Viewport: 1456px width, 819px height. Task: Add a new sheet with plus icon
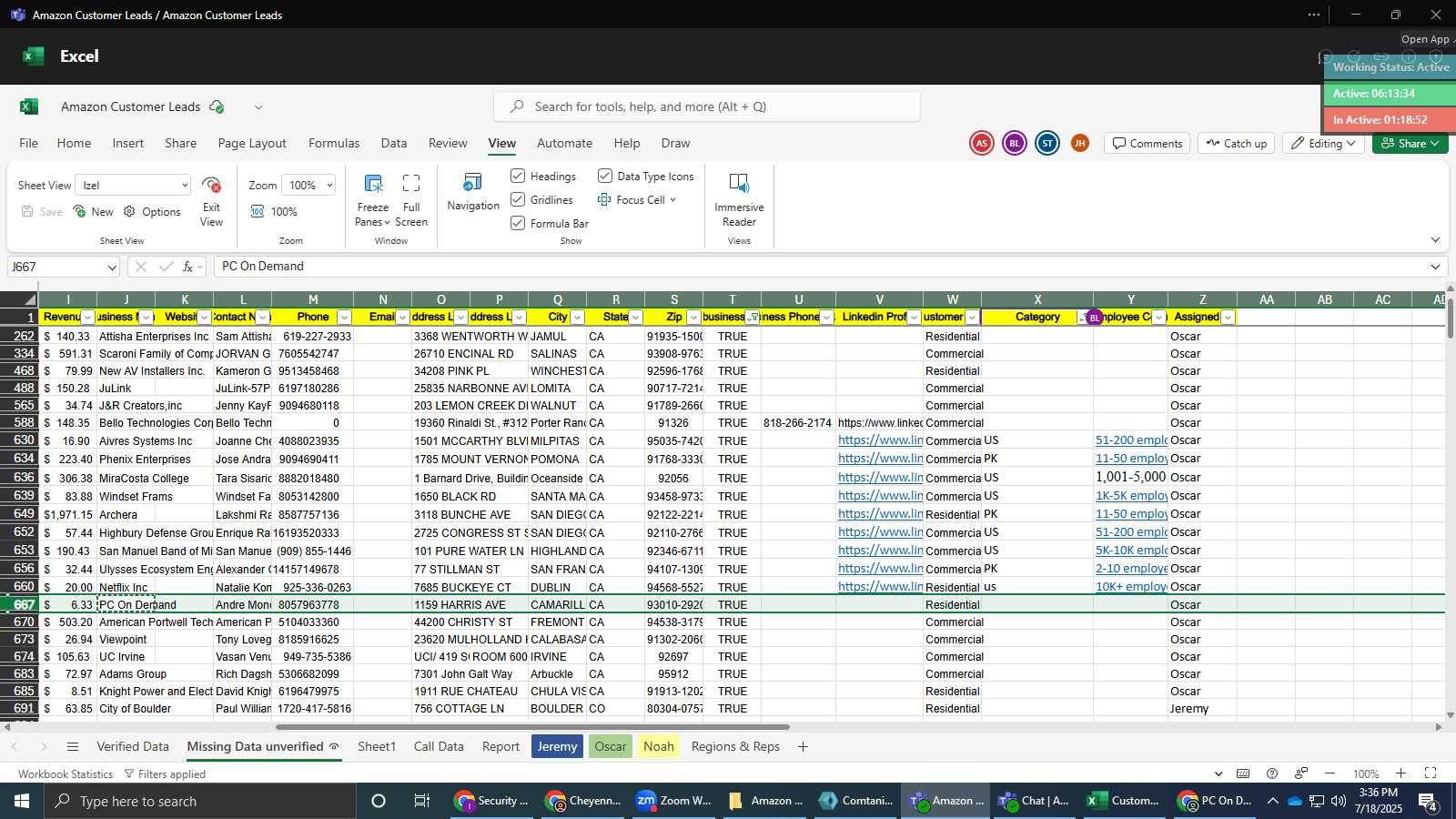point(803,747)
